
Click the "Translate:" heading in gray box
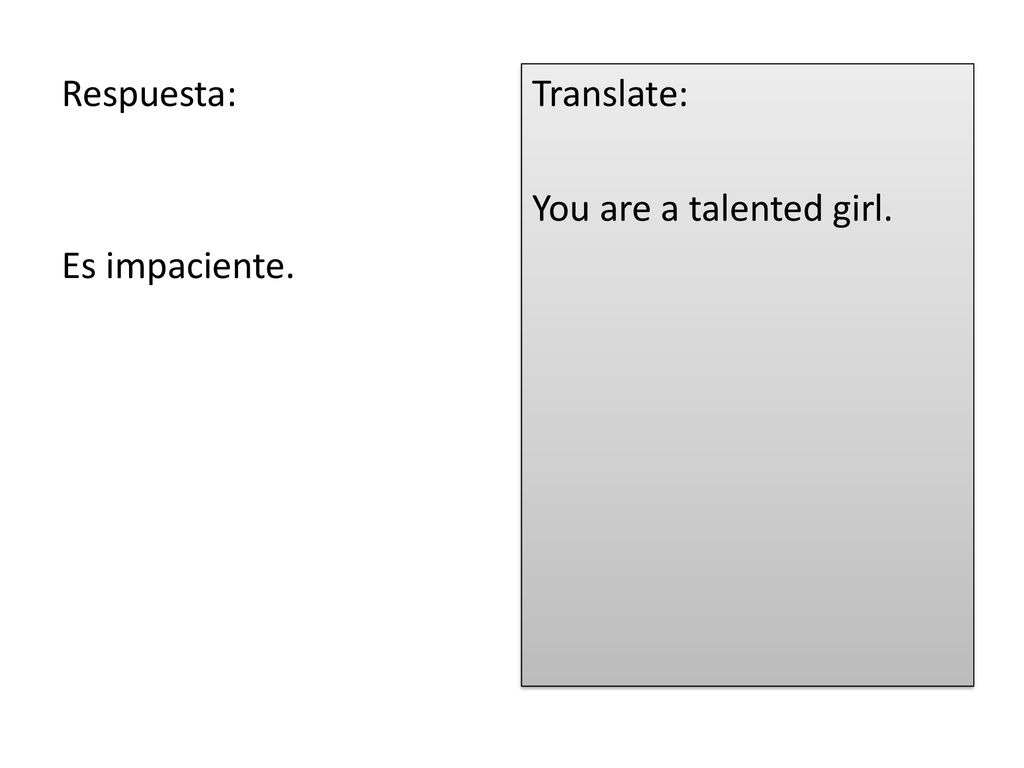click(610, 93)
